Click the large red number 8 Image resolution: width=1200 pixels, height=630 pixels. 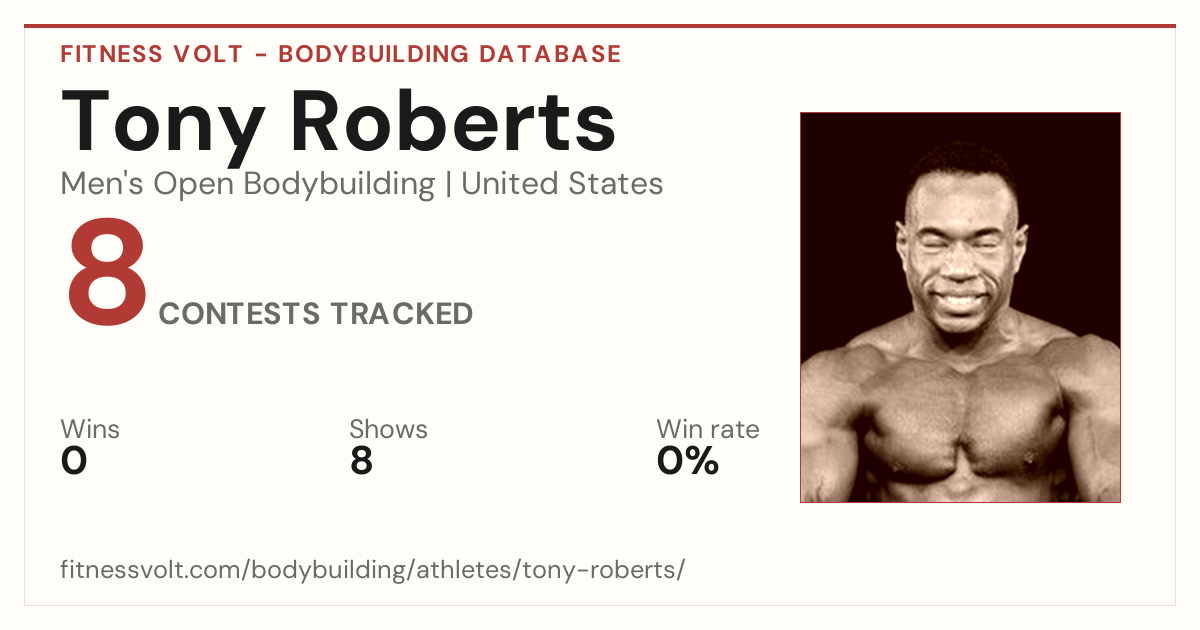point(107,277)
